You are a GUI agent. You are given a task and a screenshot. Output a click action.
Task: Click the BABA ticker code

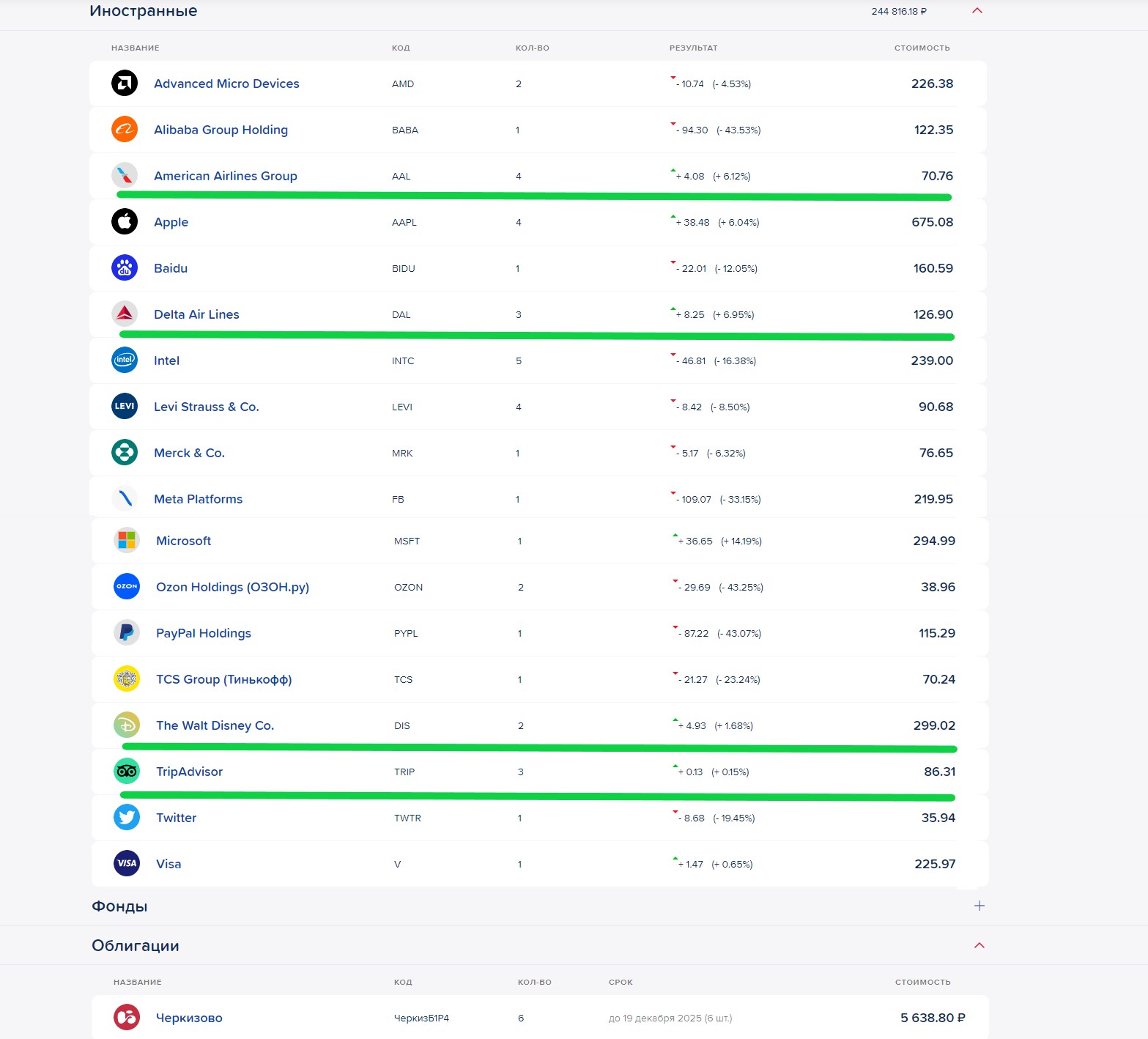405,130
